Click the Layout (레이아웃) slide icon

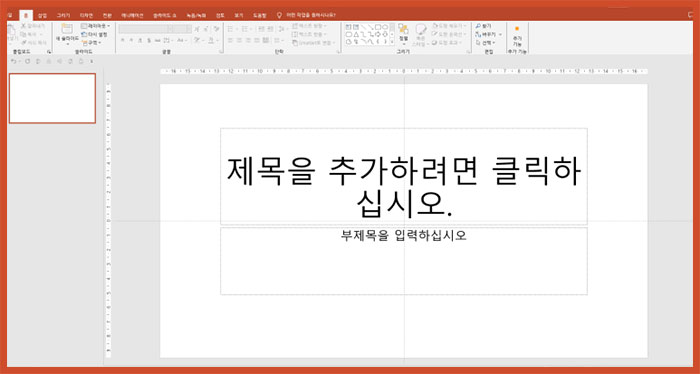click(84, 26)
